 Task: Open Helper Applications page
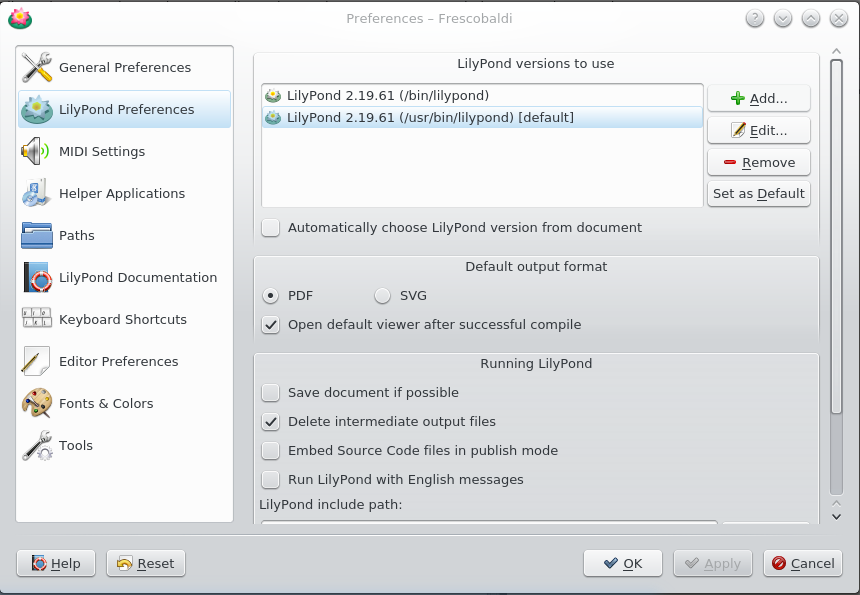point(125,193)
